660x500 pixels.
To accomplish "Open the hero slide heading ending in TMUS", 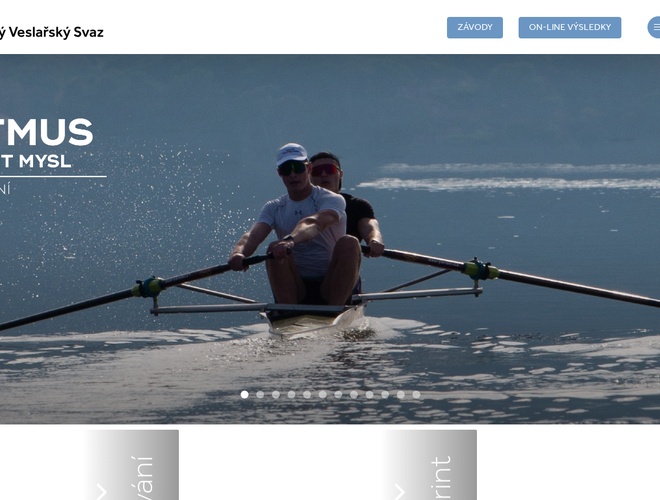I will point(46,132).
